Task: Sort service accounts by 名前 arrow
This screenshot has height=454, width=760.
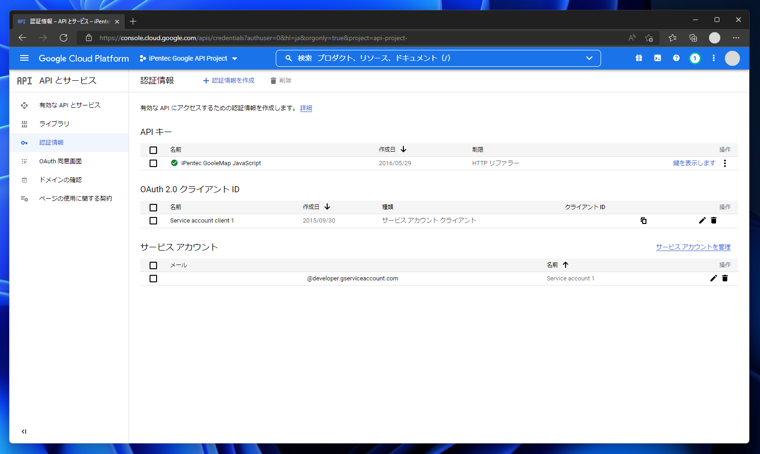Action: [x=565, y=265]
